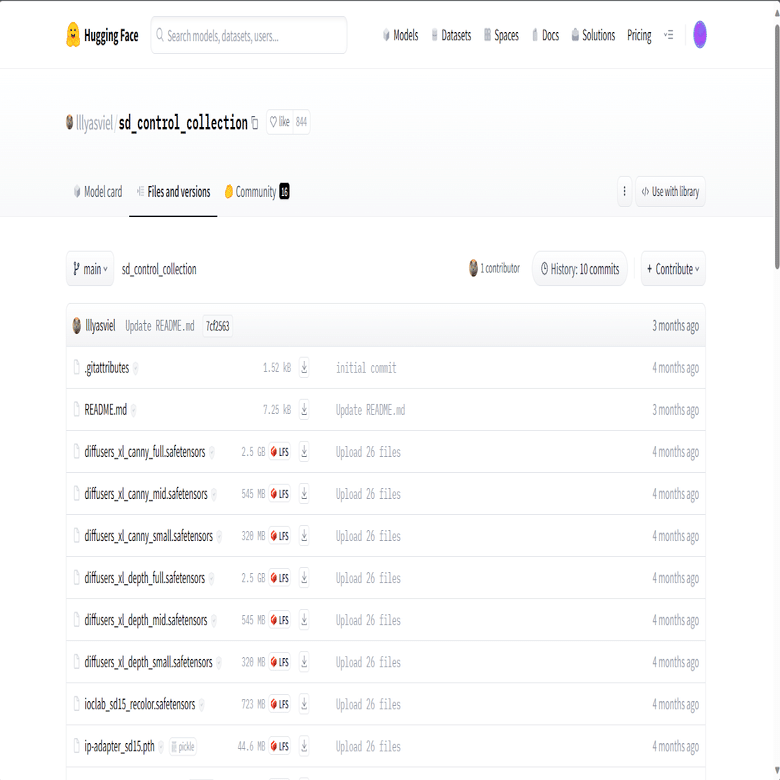Download diffusers_xl_canny_small.safetensors
The width and height of the screenshot is (780, 780).
click(304, 536)
